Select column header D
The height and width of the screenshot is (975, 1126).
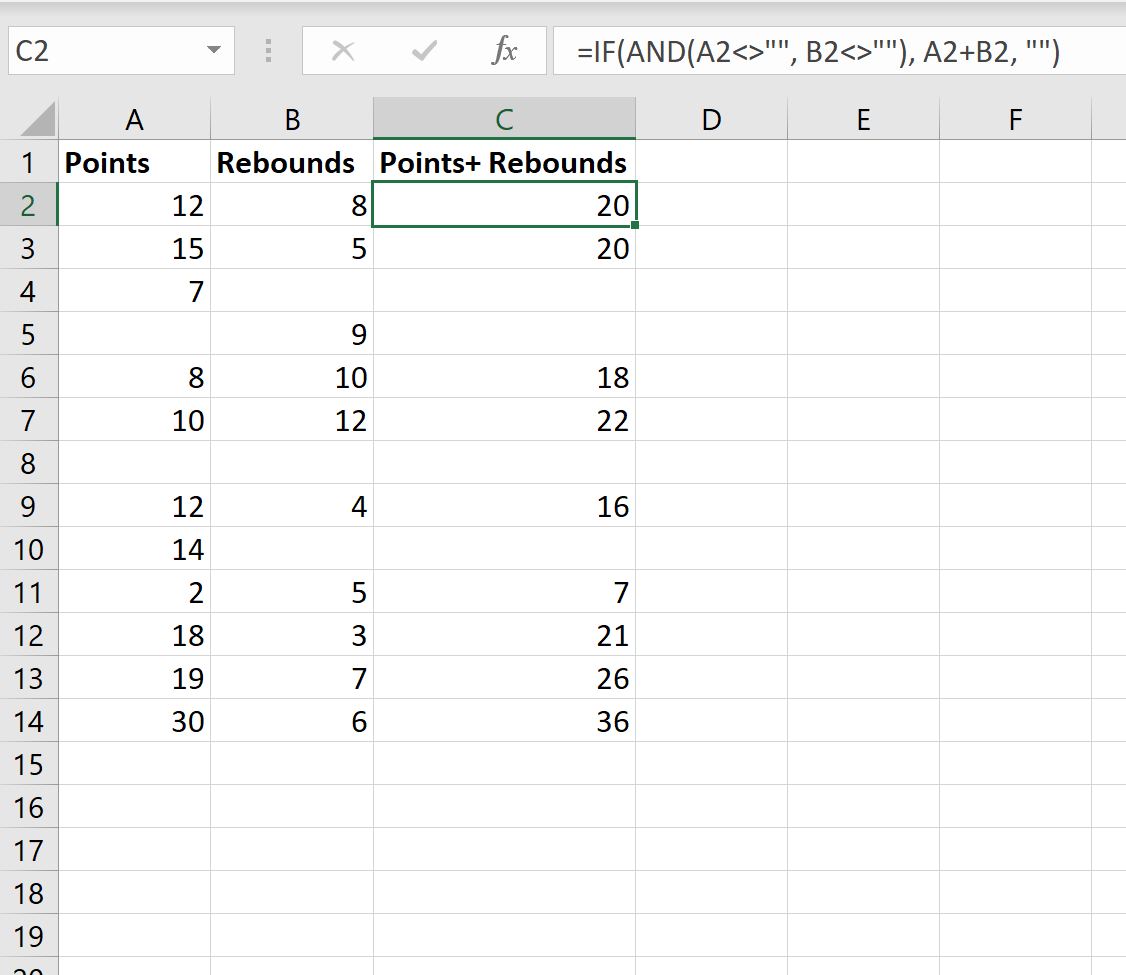[x=711, y=118]
